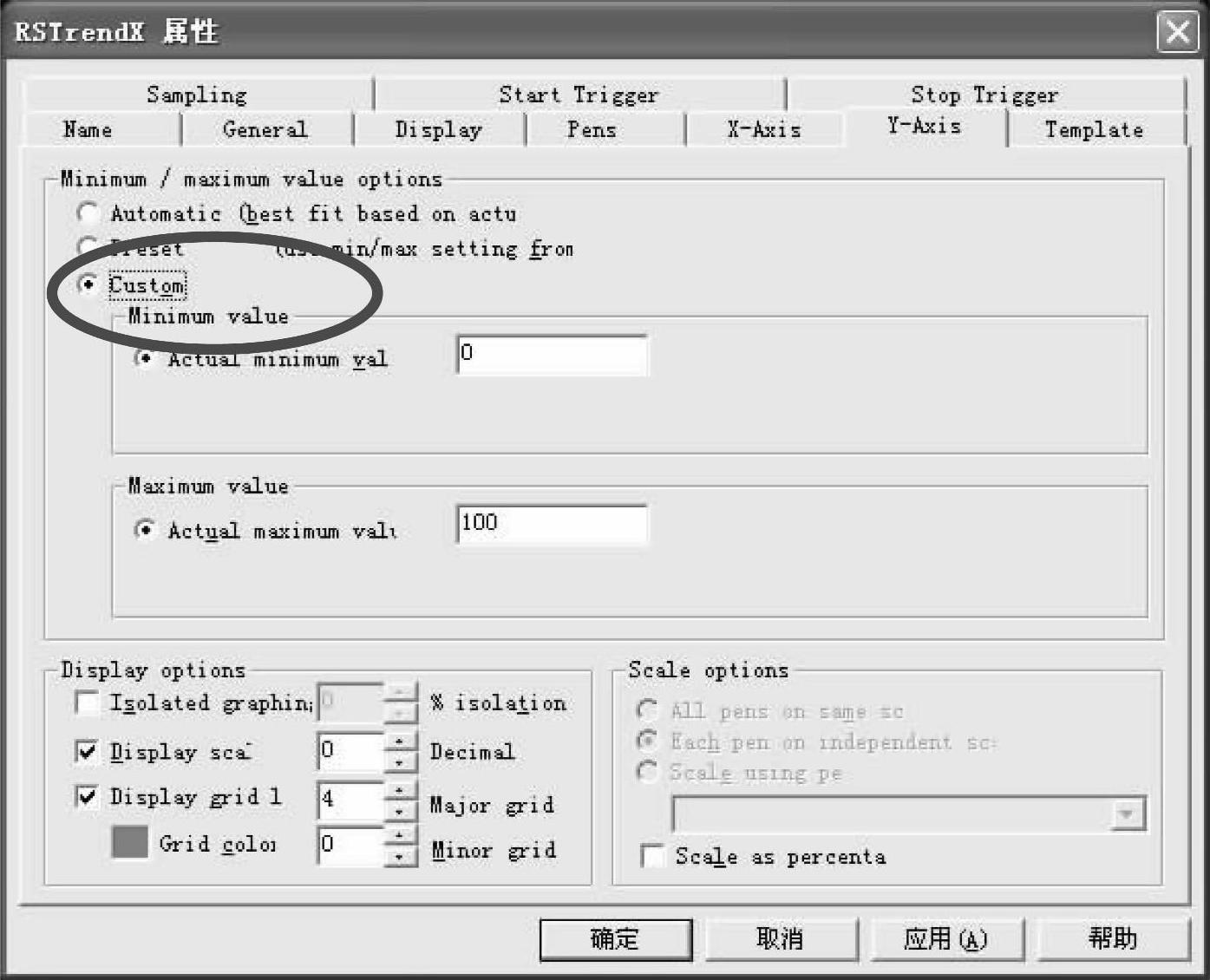
Task: Select the Preset min/max radio button
Action: click(x=87, y=248)
